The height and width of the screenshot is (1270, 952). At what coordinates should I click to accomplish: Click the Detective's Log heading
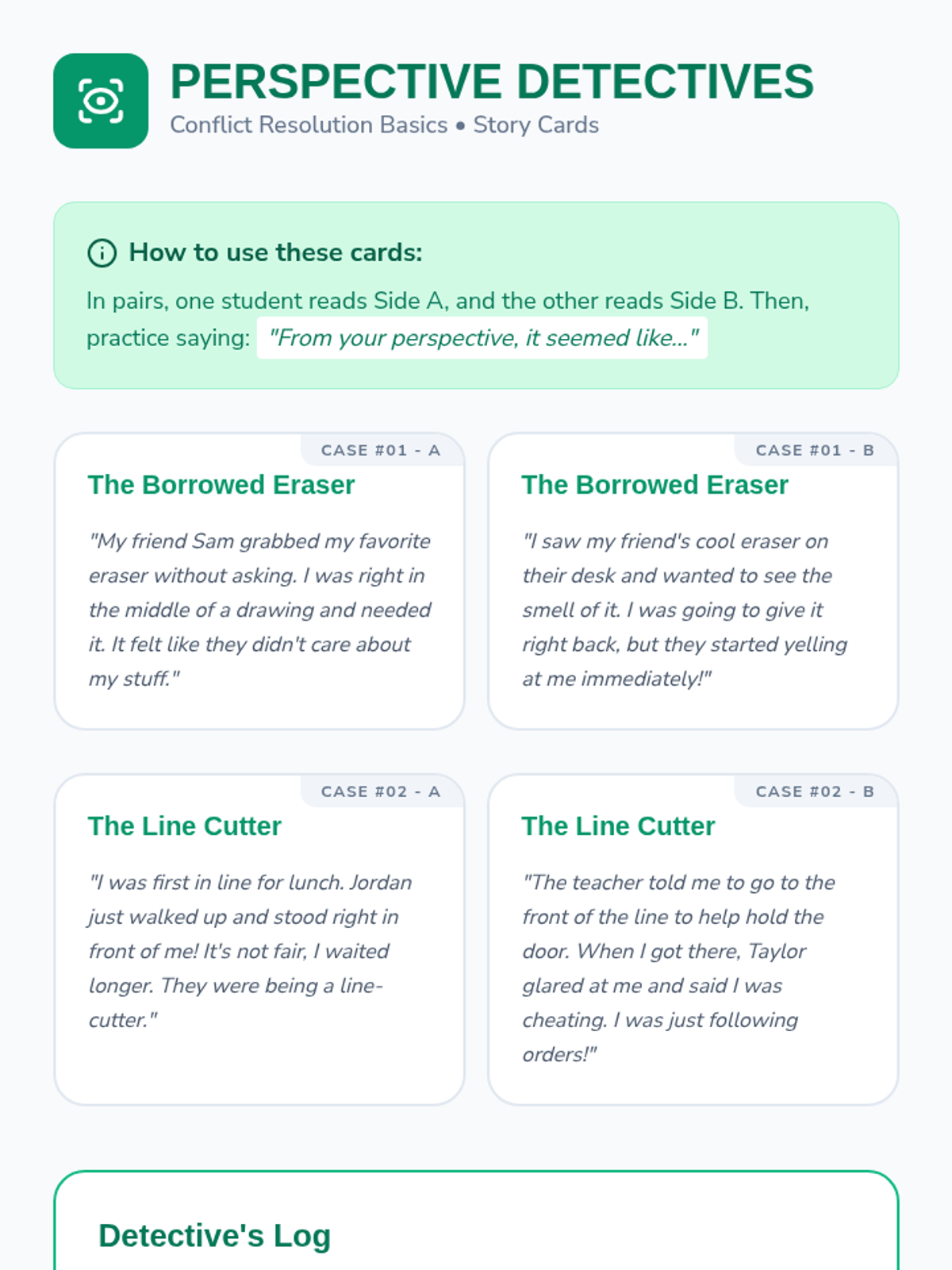pos(214,1236)
